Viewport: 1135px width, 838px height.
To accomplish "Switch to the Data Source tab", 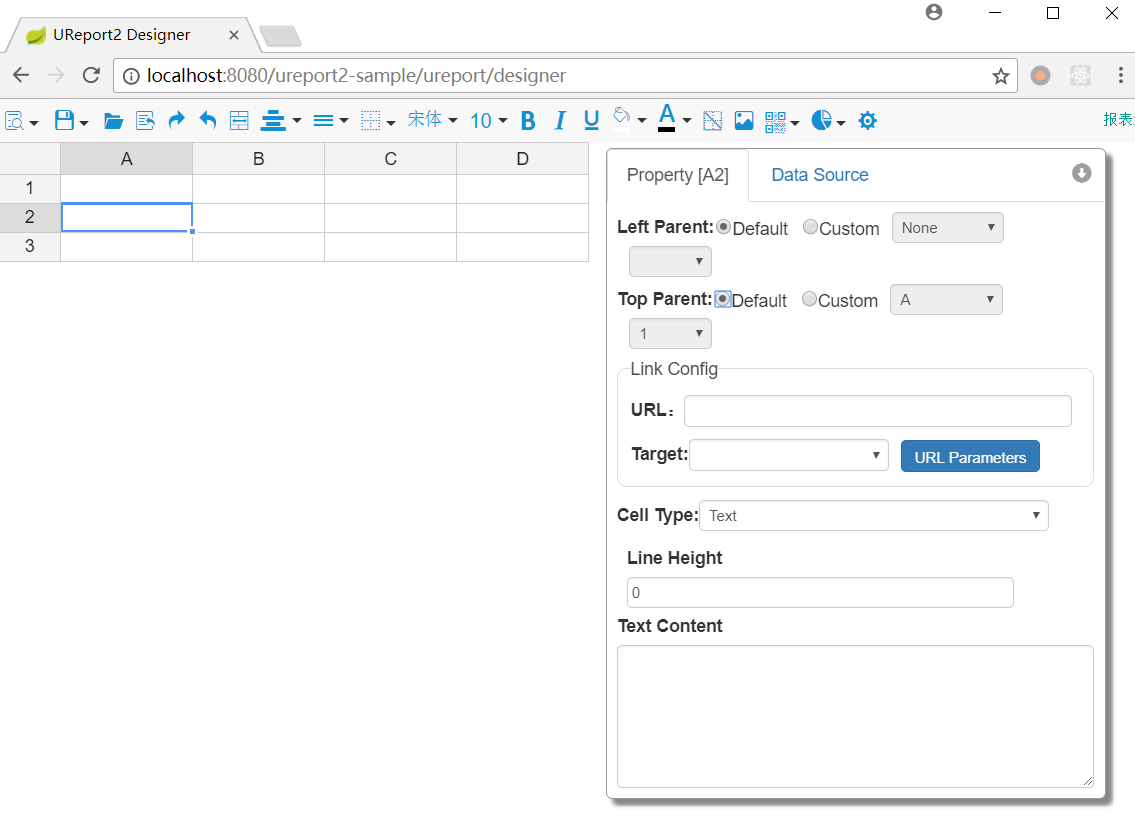I will (819, 175).
